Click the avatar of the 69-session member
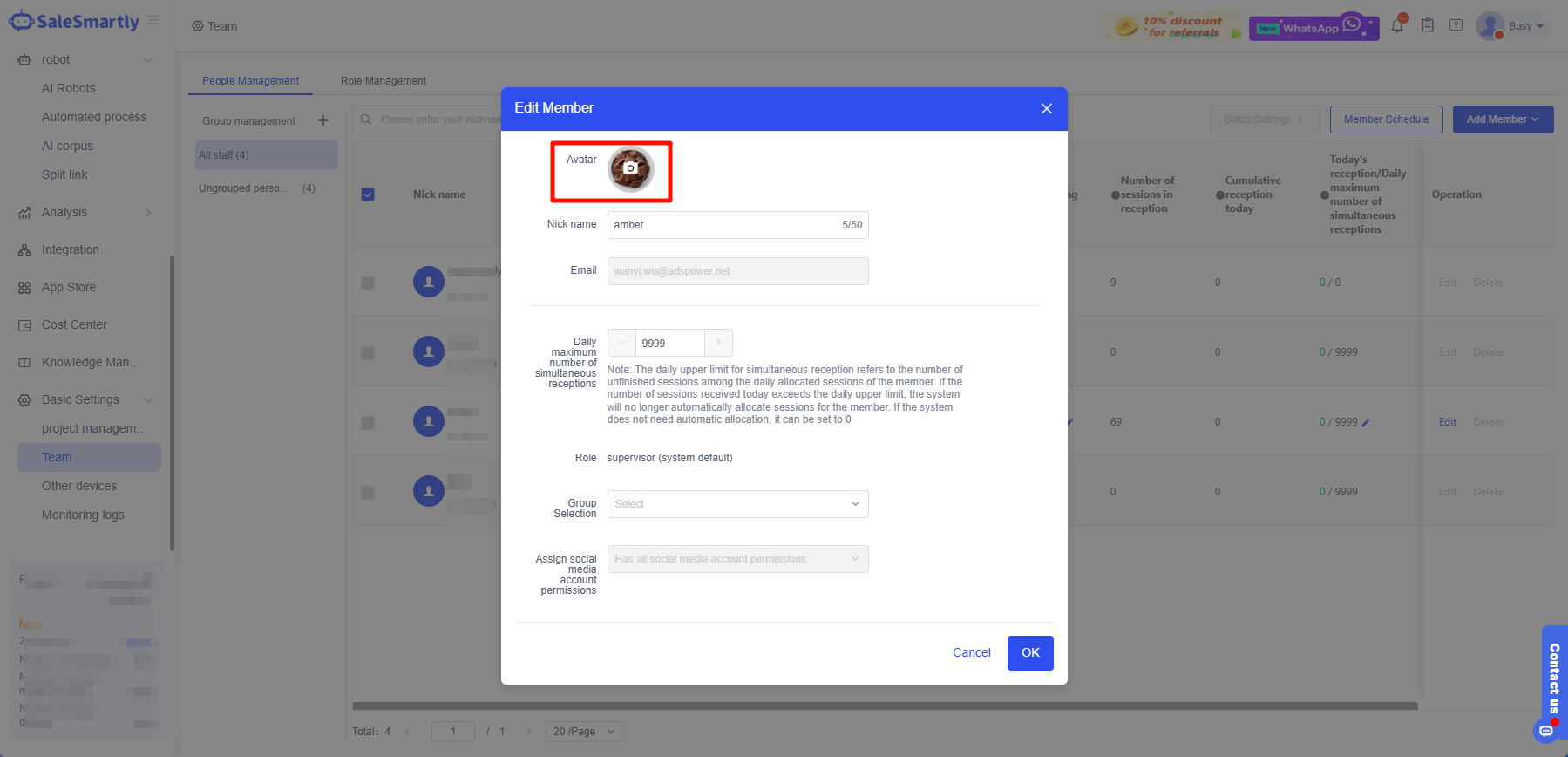Viewport: 1568px width, 757px height. [429, 421]
